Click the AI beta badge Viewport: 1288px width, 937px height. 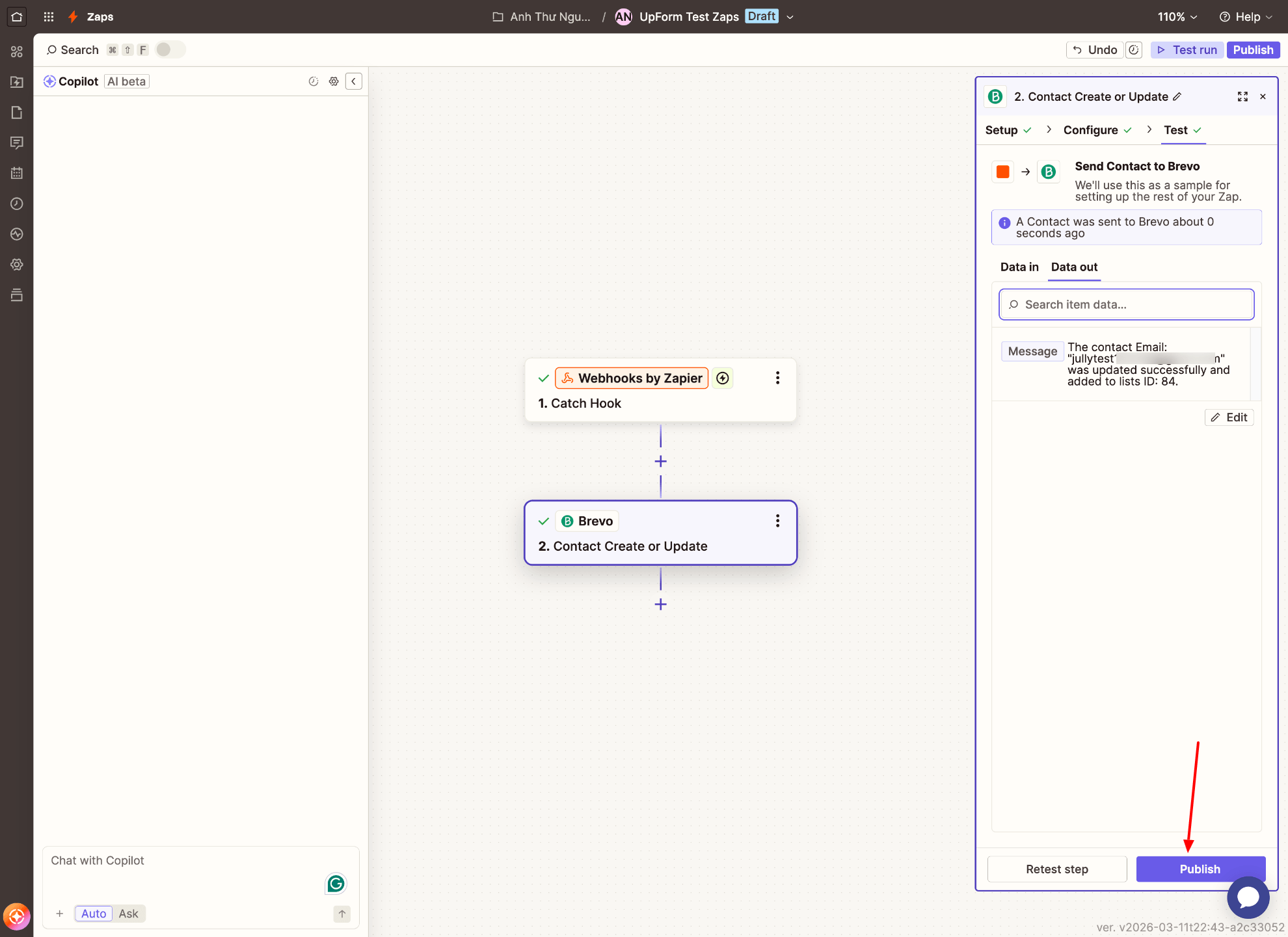coord(127,81)
